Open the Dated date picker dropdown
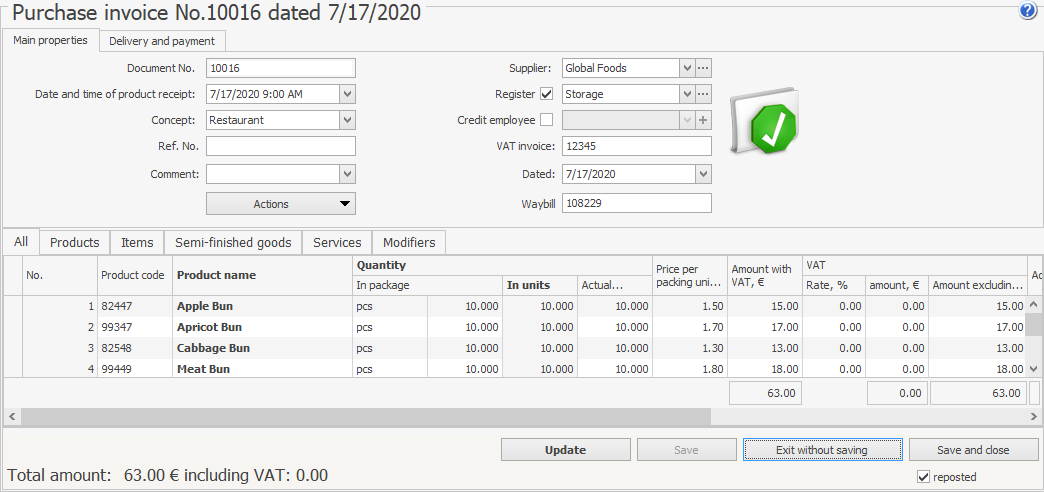 pyautogui.click(x=703, y=174)
